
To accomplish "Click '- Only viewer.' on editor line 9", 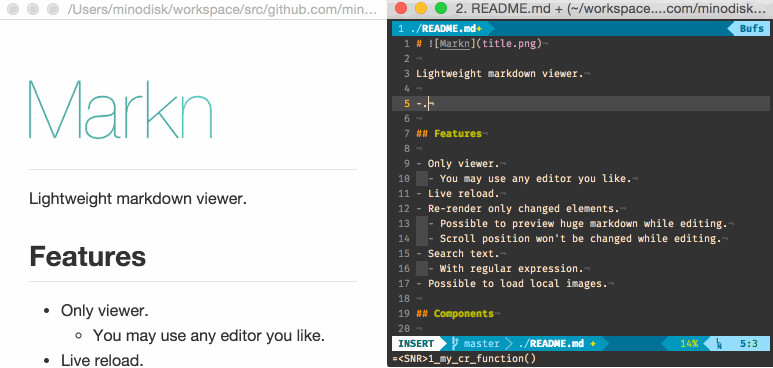I will 457,164.
